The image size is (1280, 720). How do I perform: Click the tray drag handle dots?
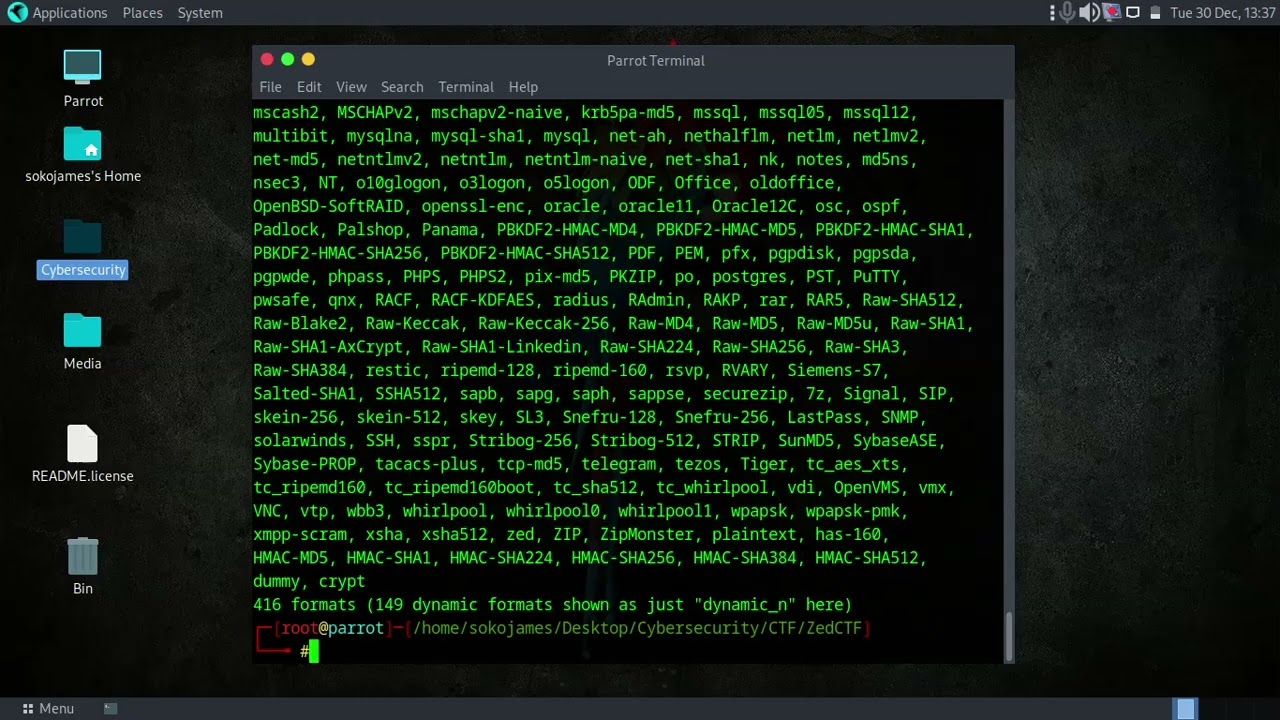click(x=1052, y=12)
